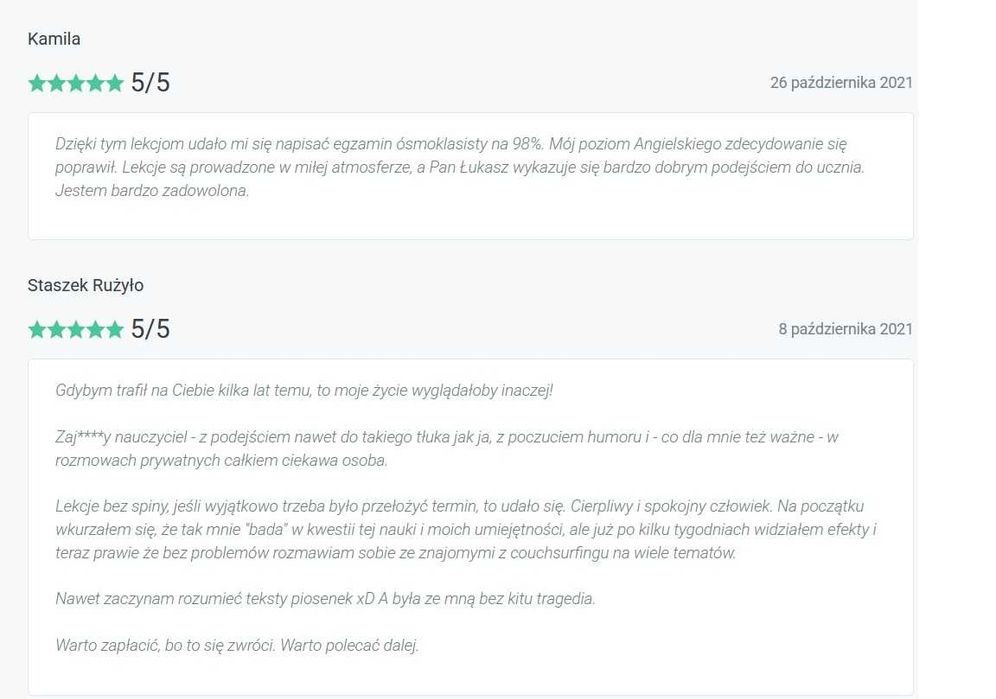The image size is (996, 699).
Task: Click the line "Nawet zaczynam rozumieć teksty piosenek"
Action: click(x=325, y=598)
